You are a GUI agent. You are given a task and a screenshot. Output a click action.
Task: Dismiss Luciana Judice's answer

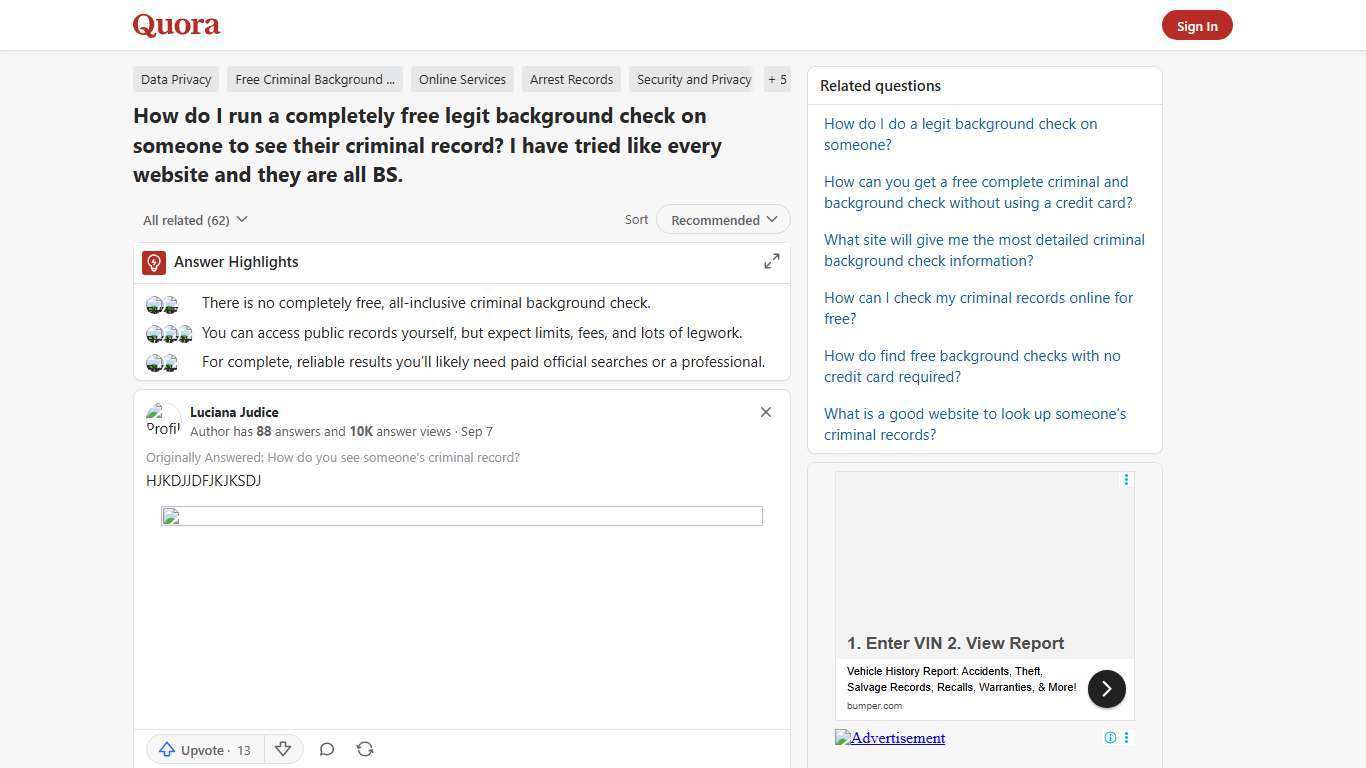765,411
